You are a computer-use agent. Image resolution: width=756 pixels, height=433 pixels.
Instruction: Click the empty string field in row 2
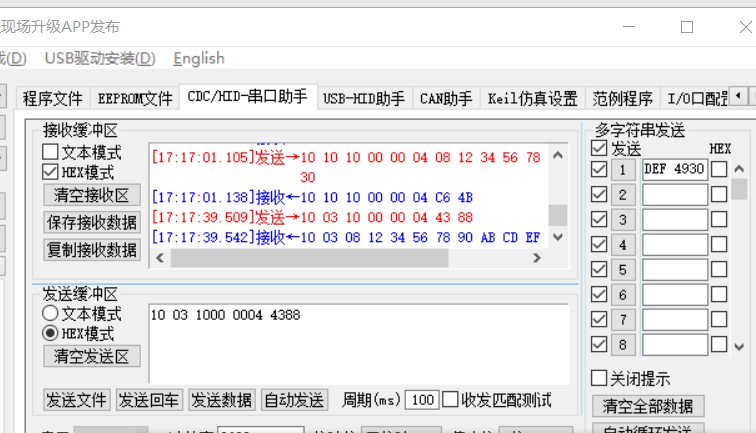pyautogui.click(x=675, y=195)
